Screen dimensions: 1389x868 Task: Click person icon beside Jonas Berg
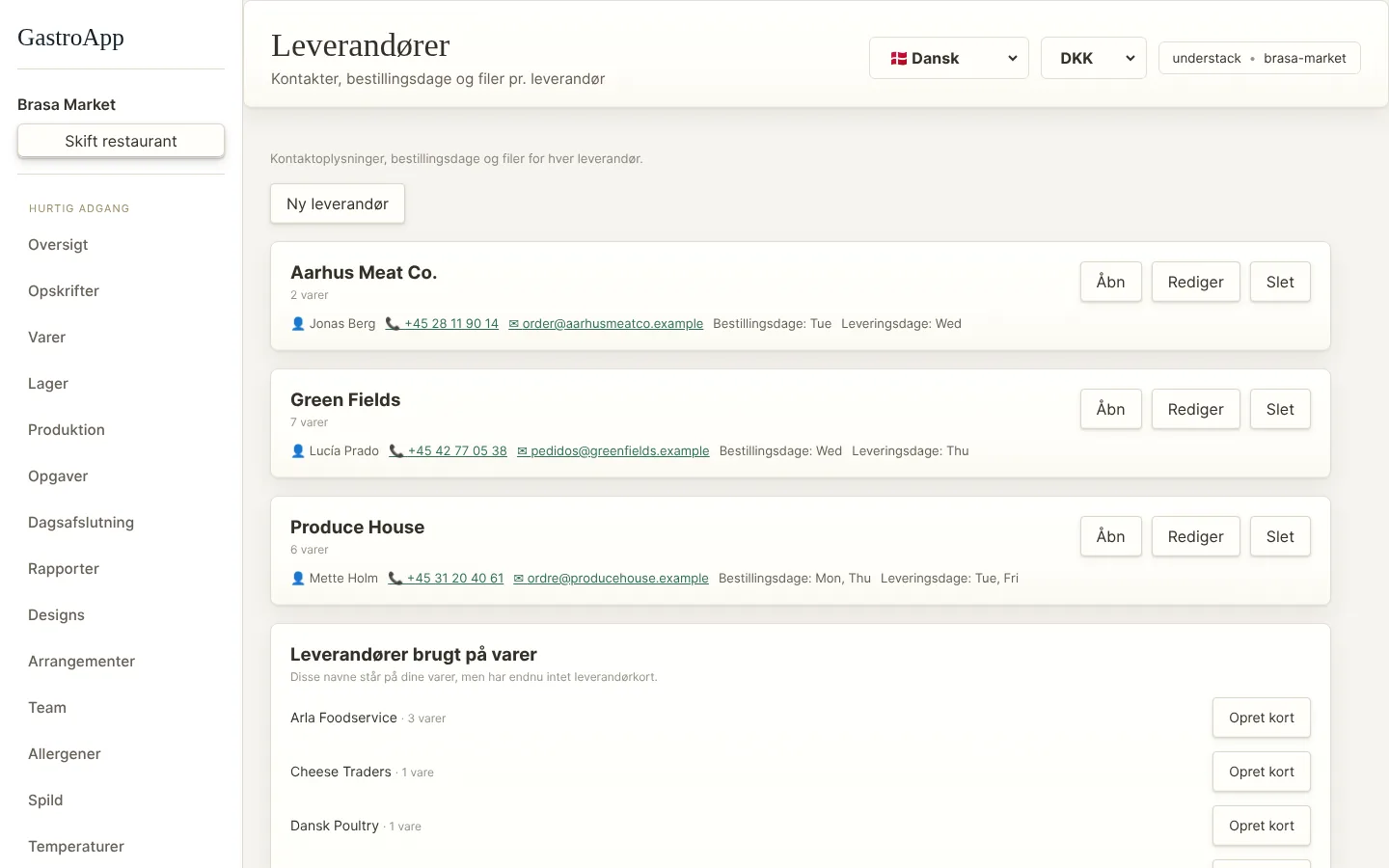click(x=298, y=324)
